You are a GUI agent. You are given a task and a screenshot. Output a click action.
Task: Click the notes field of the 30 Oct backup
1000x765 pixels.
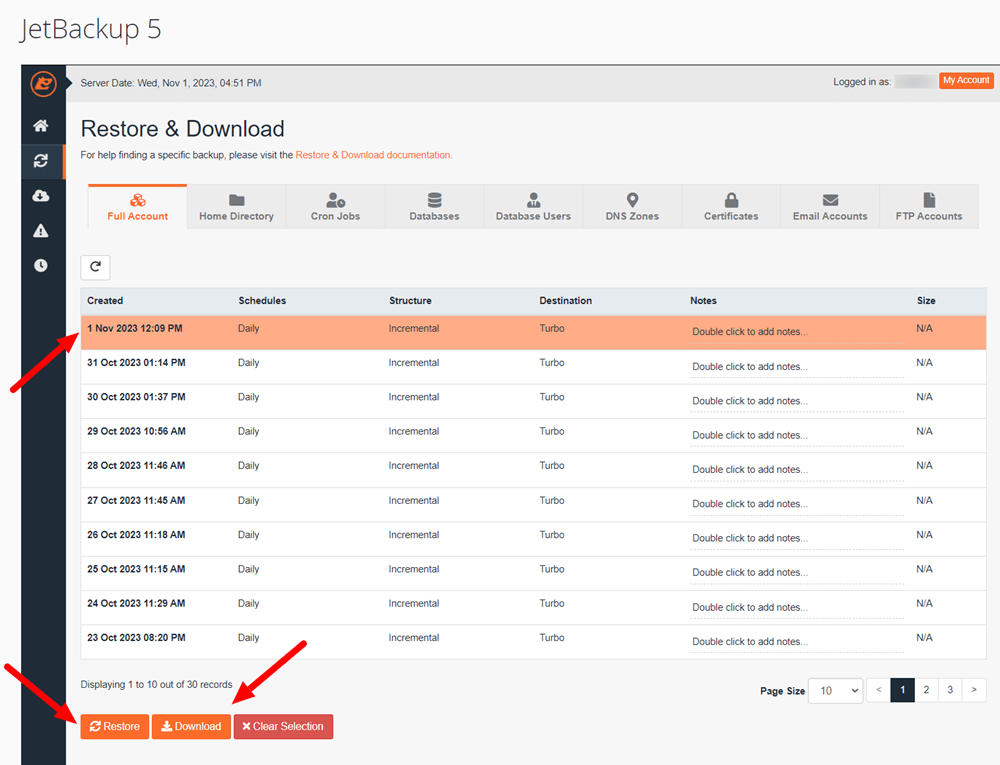pos(797,401)
